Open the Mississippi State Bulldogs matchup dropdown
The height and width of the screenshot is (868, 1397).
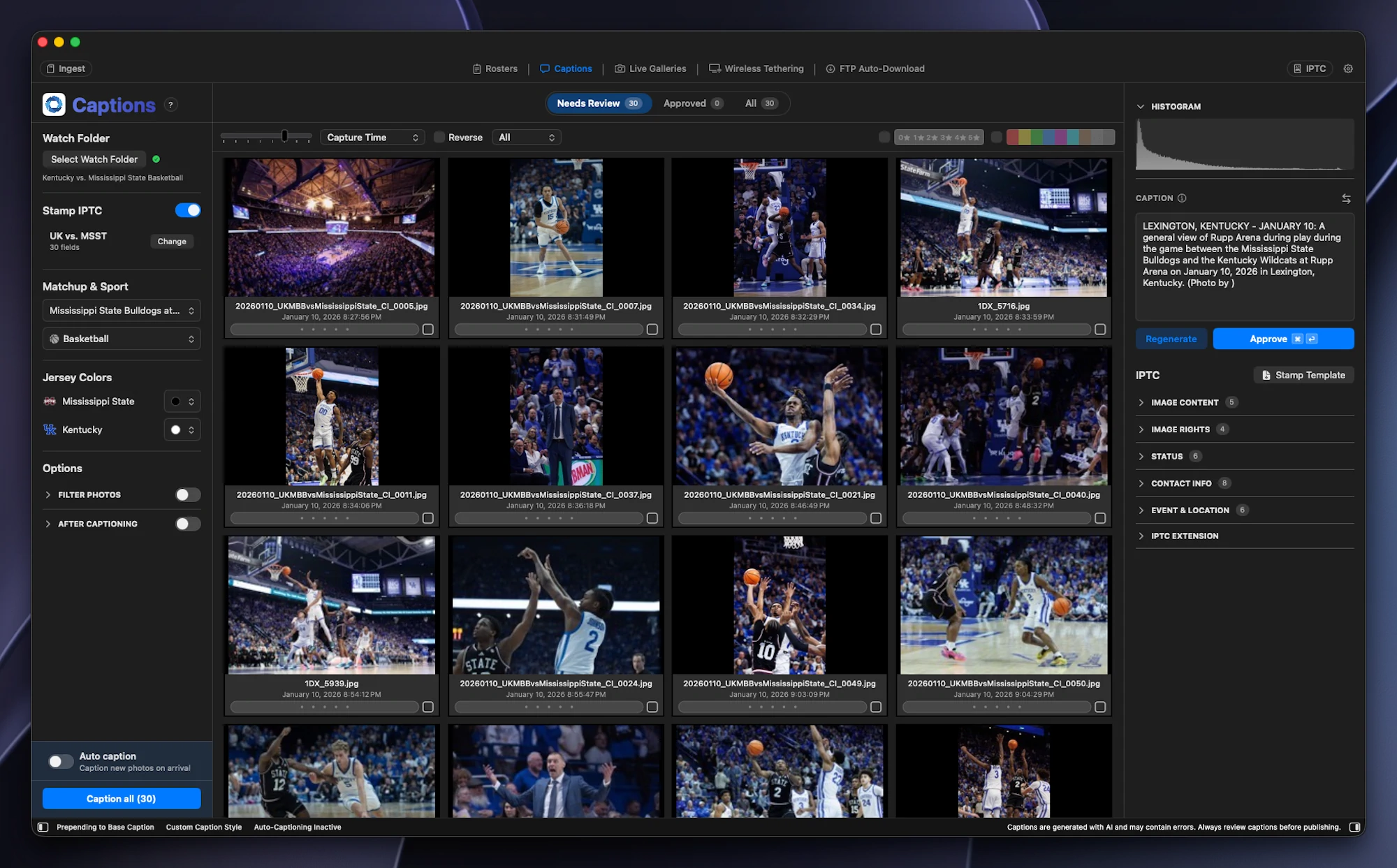(122, 311)
